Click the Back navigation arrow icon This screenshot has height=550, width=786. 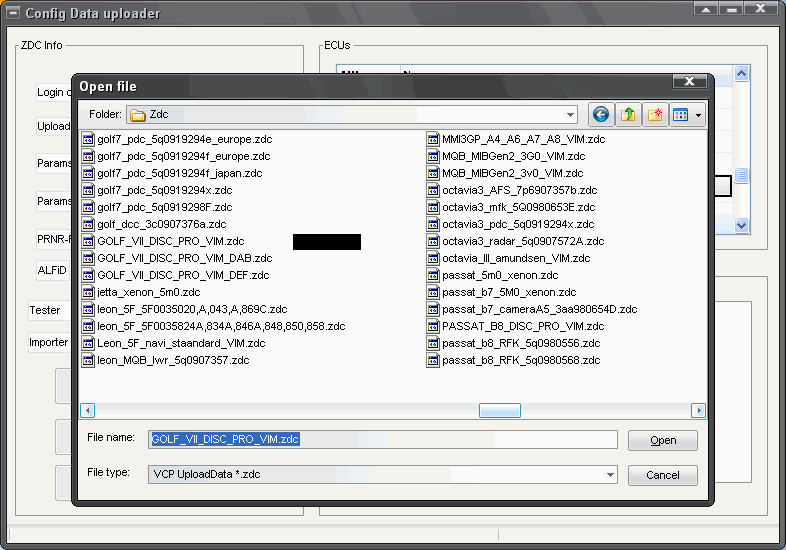(x=601, y=115)
